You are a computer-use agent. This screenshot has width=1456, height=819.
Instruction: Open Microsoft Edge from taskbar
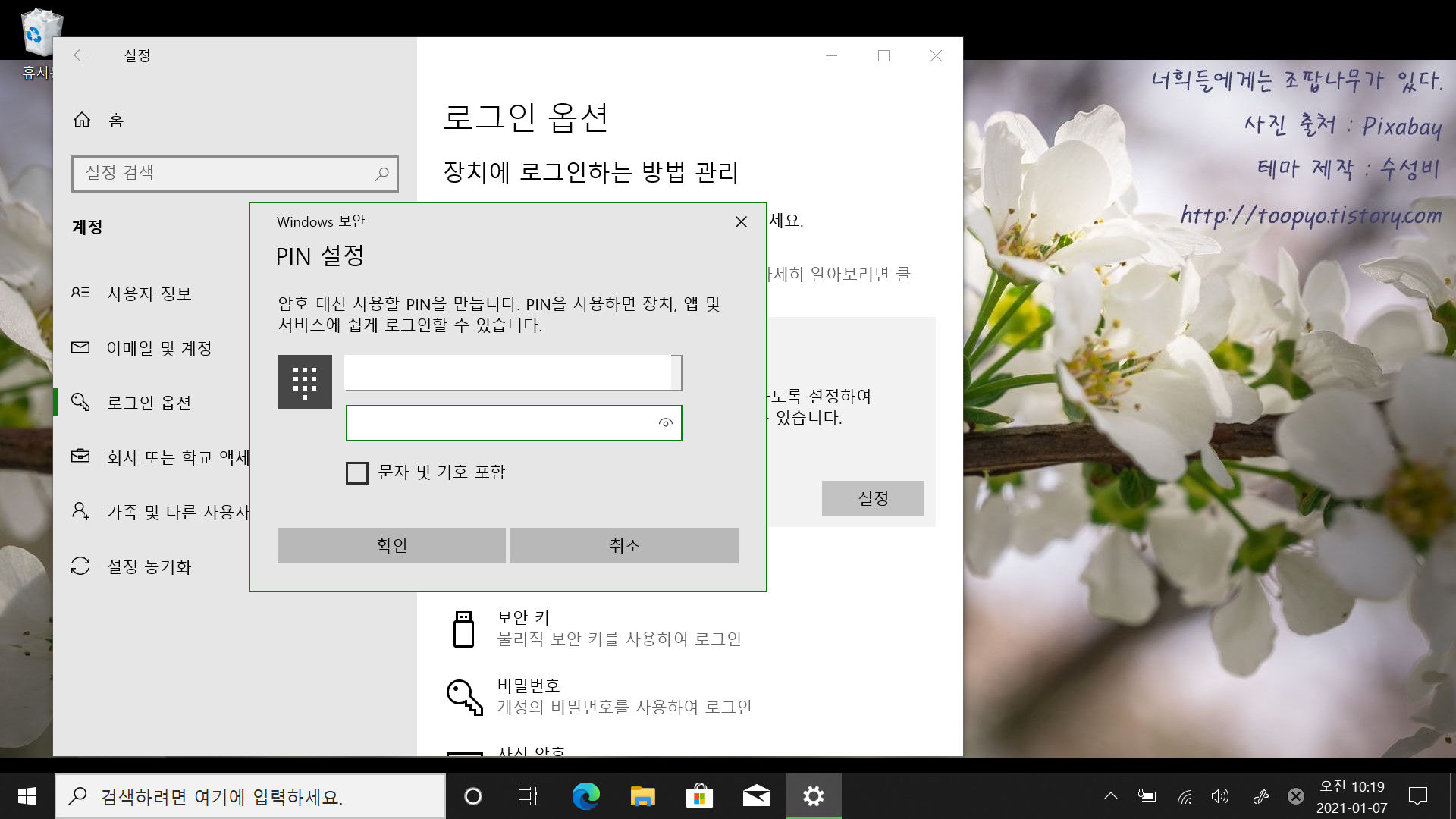pos(585,796)
